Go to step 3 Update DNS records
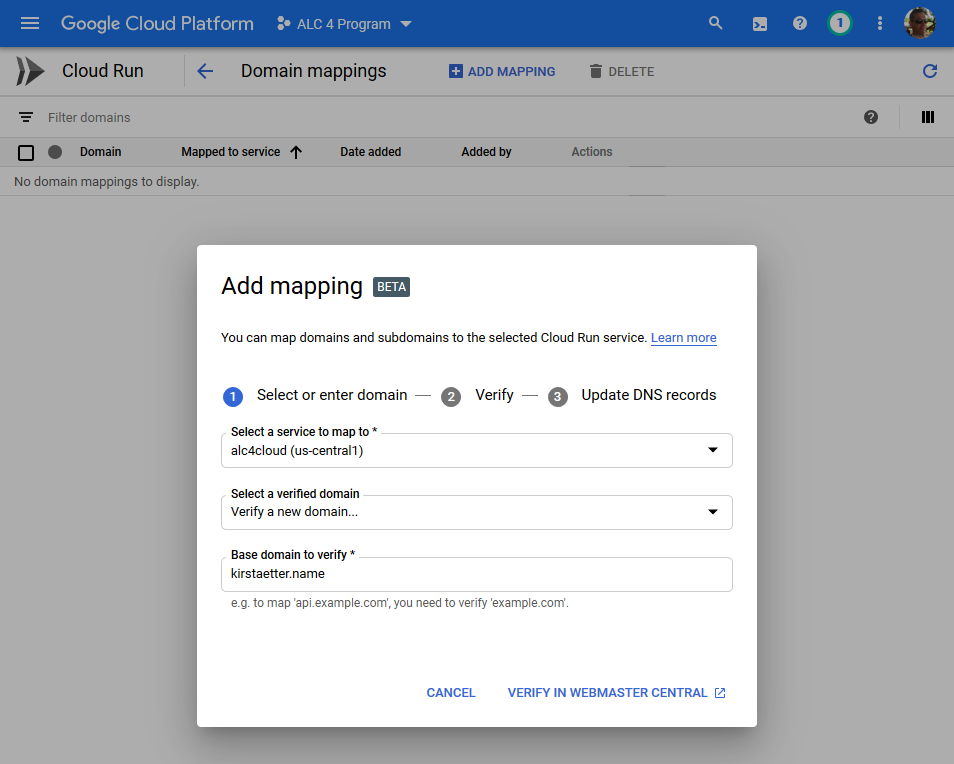This screenshot has height=764, width=954. pos(632,395)
